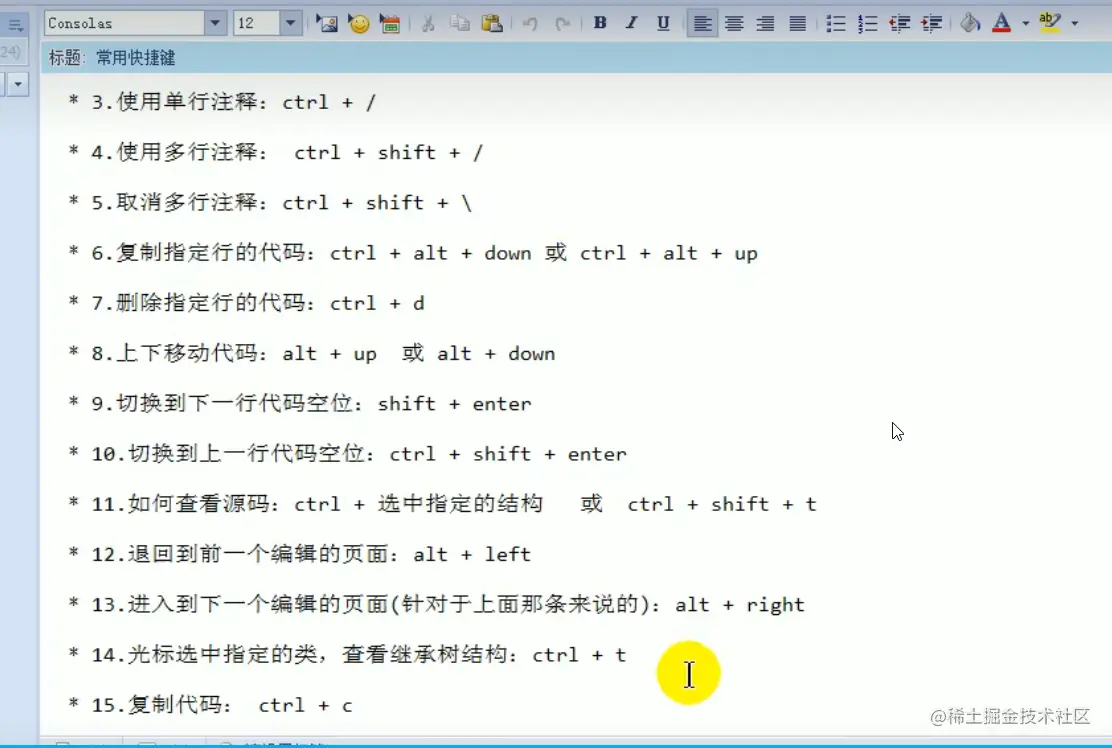The width and height of the screenshot is (1112, 748).
Task: Click the cut scissors icon
Action: [x=428, y=23]
